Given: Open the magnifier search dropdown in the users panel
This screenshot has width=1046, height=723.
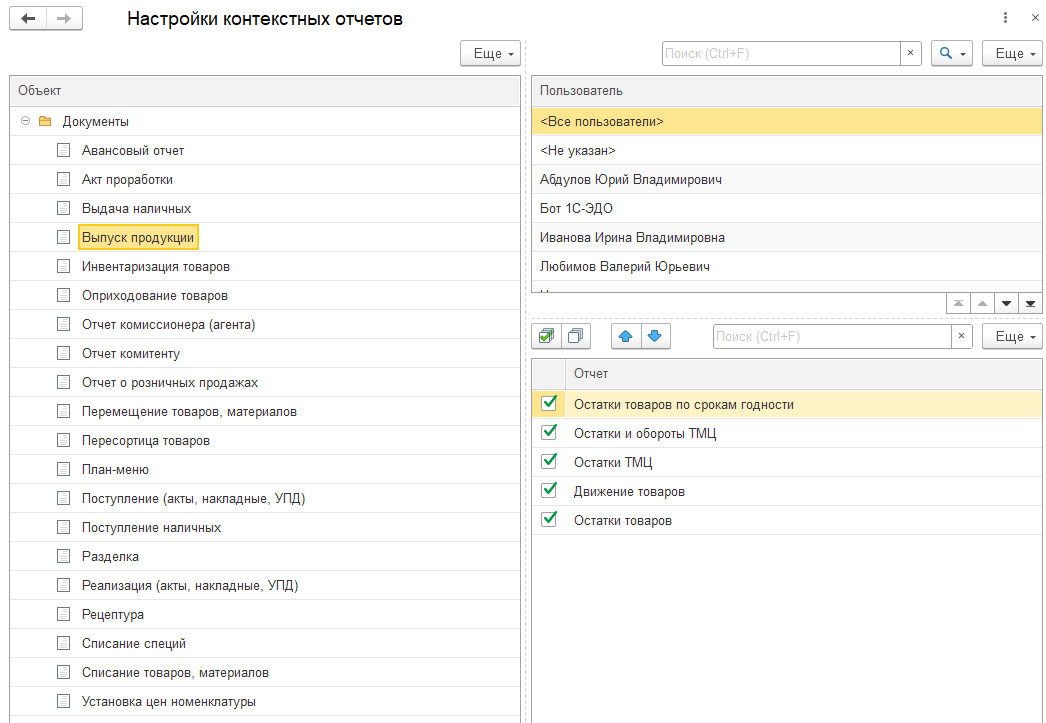Looking at the screenshot, I should pos(951,54).
